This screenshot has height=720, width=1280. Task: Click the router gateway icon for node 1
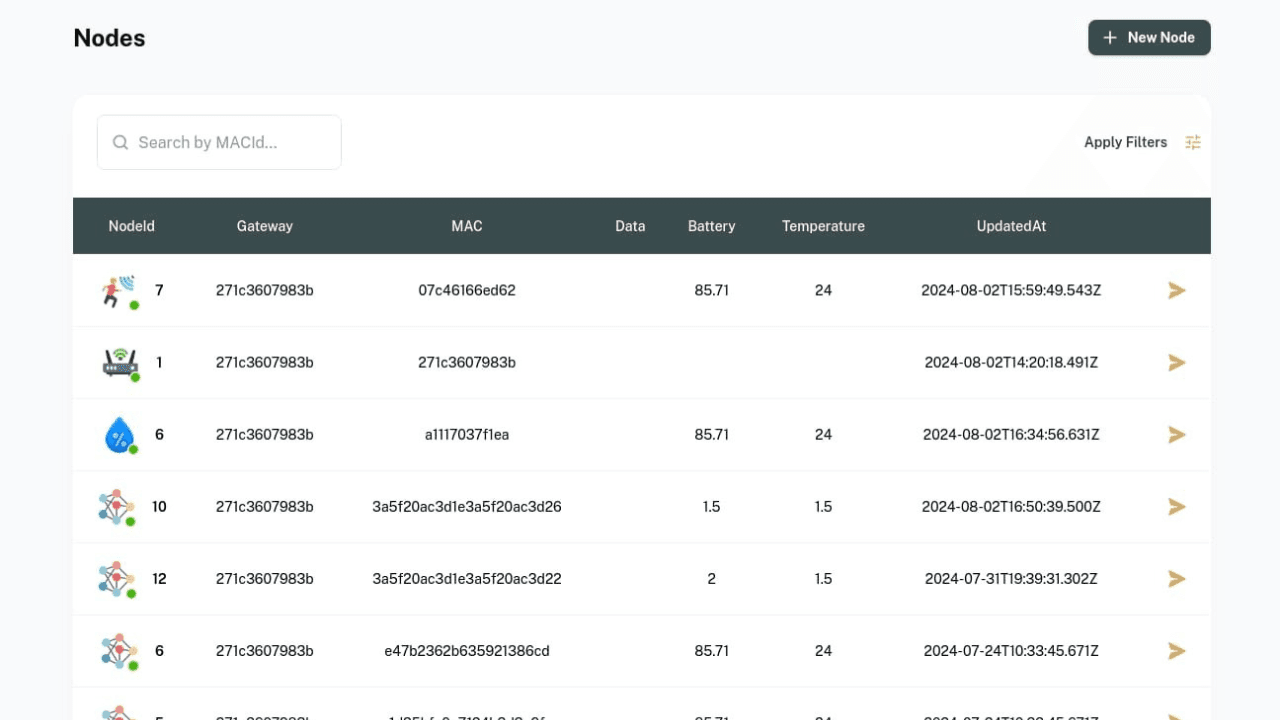[120, 362]
